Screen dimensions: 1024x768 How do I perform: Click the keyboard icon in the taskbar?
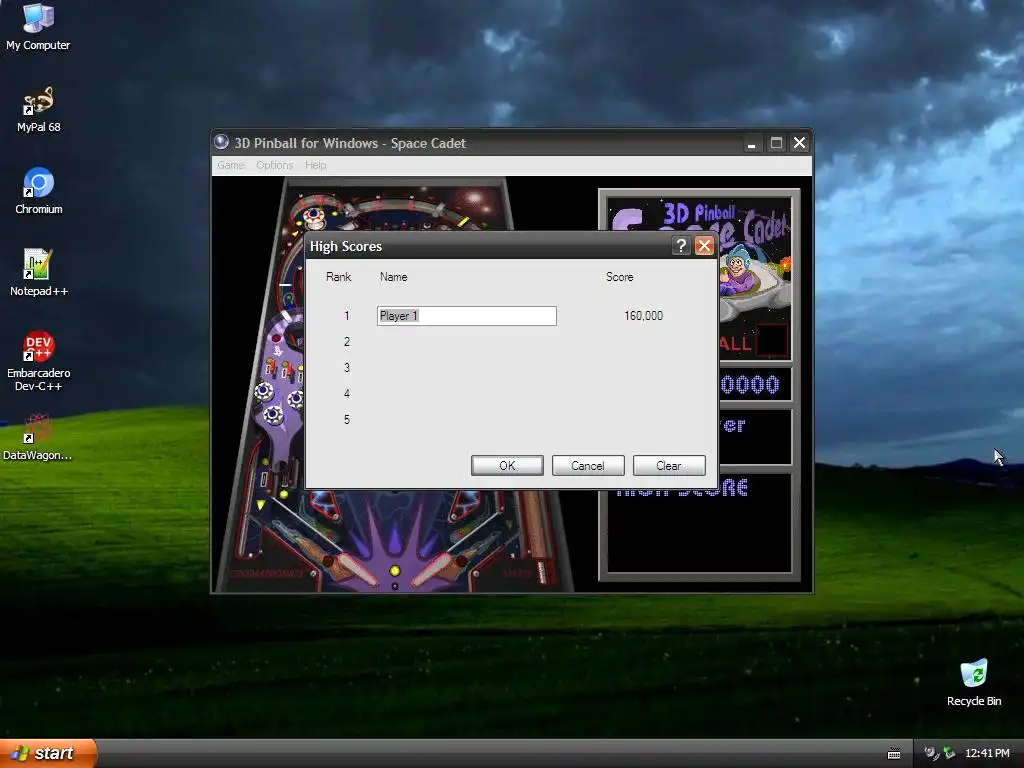[894, 754]
